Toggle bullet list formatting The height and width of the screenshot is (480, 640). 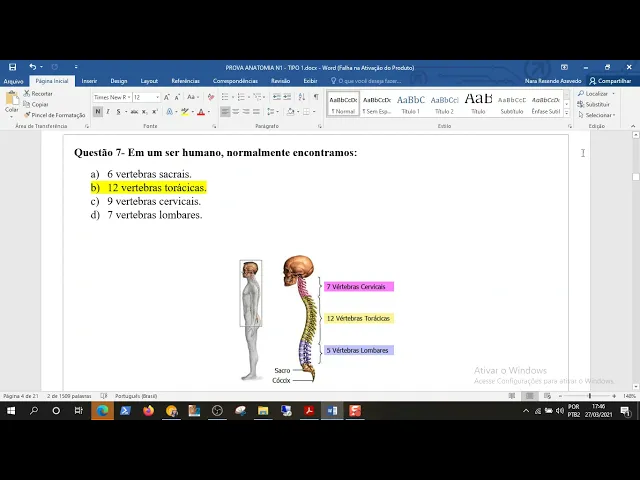pyautogui.click(x=225, y=97)
